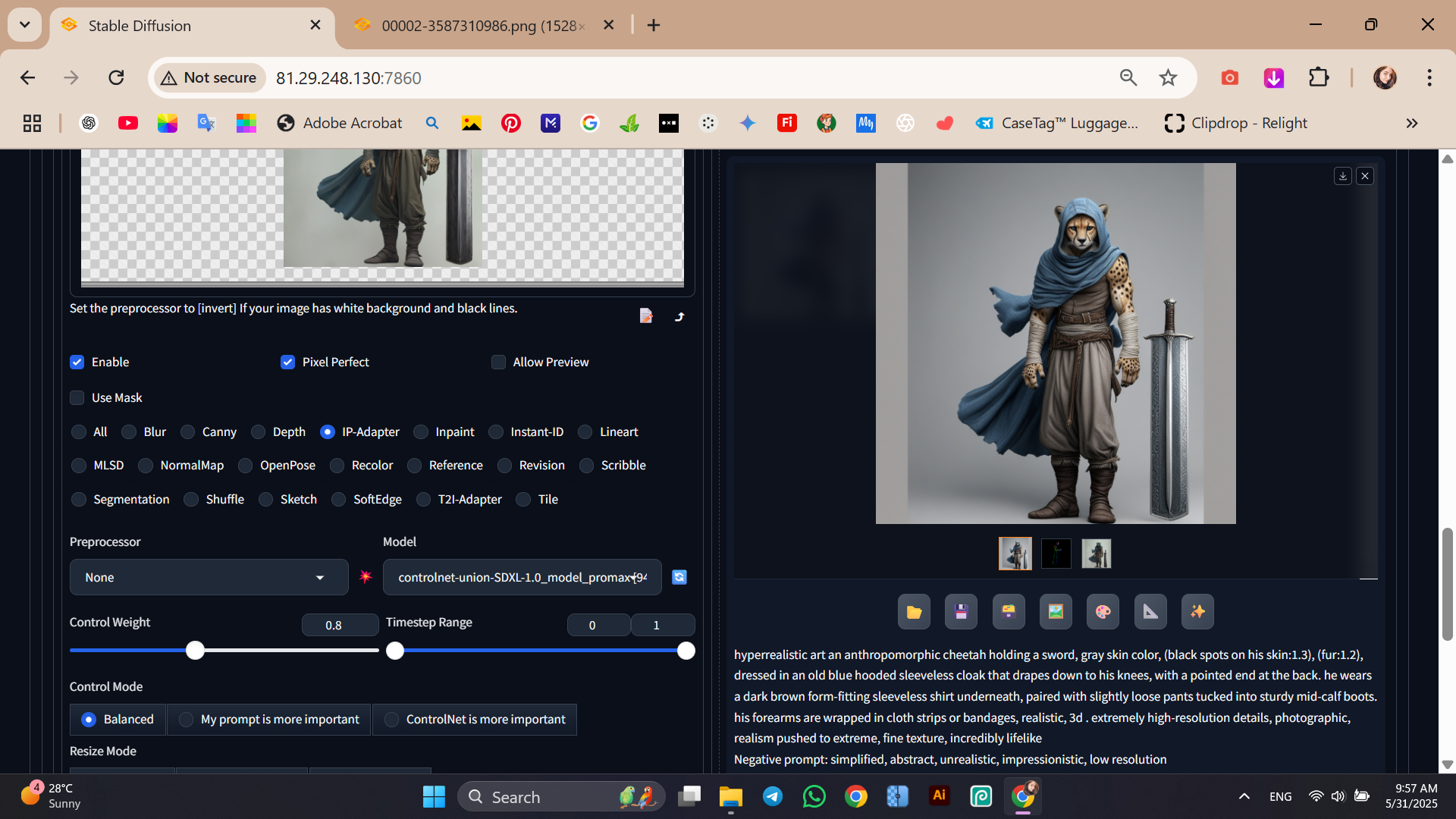1456x819 pixels.
Task: Click the image send-to-img2img icon
Action: click(1056, 612)
